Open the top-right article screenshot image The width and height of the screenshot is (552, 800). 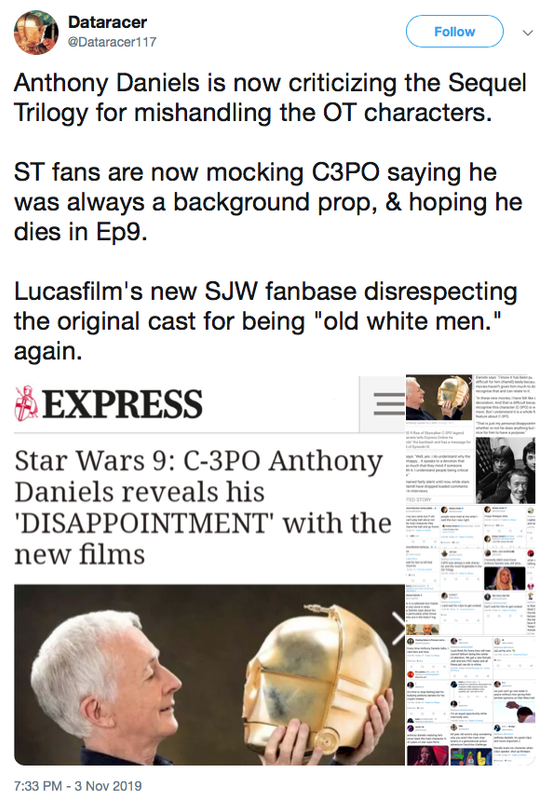(x=471, y=439)
